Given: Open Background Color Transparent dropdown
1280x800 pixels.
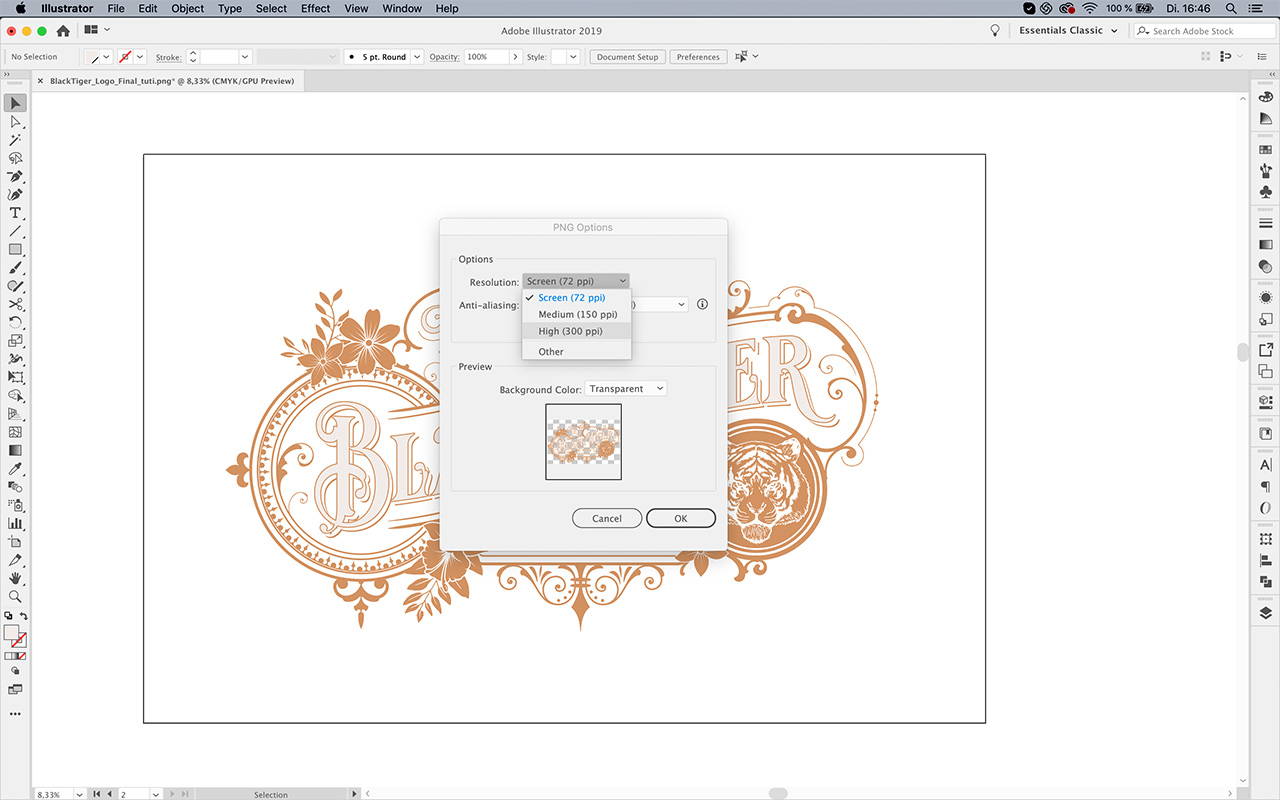Looking at the screenshot, I should tap(626, 389).
